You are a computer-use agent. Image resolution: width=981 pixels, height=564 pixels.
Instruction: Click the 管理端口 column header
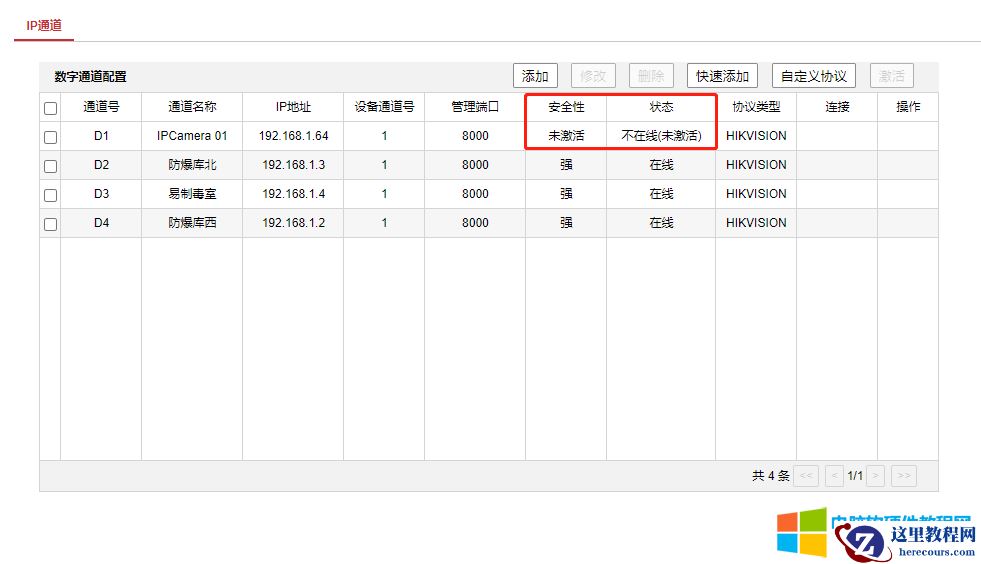(475, 107)
